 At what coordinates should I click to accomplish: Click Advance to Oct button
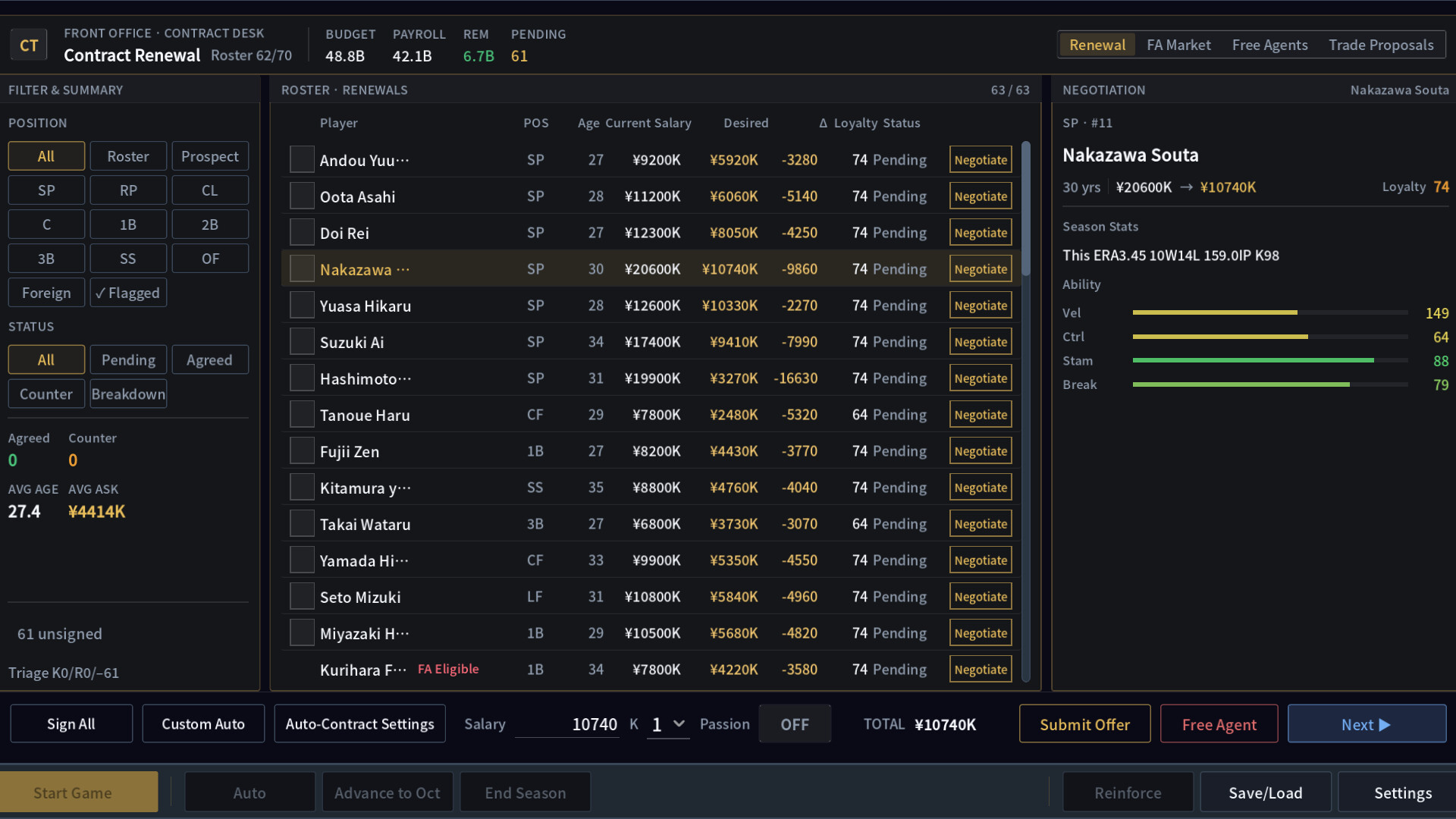[x=388, y=792]
